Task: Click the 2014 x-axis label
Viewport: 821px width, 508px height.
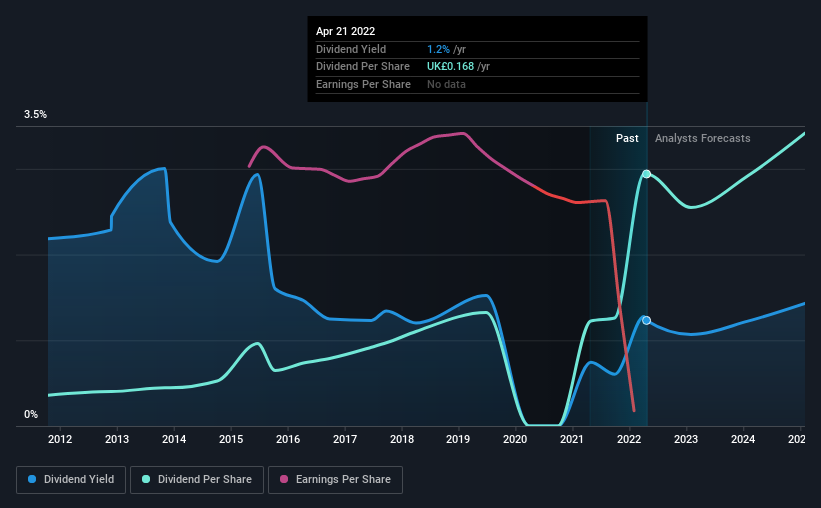Action: [x=174, y=439]
